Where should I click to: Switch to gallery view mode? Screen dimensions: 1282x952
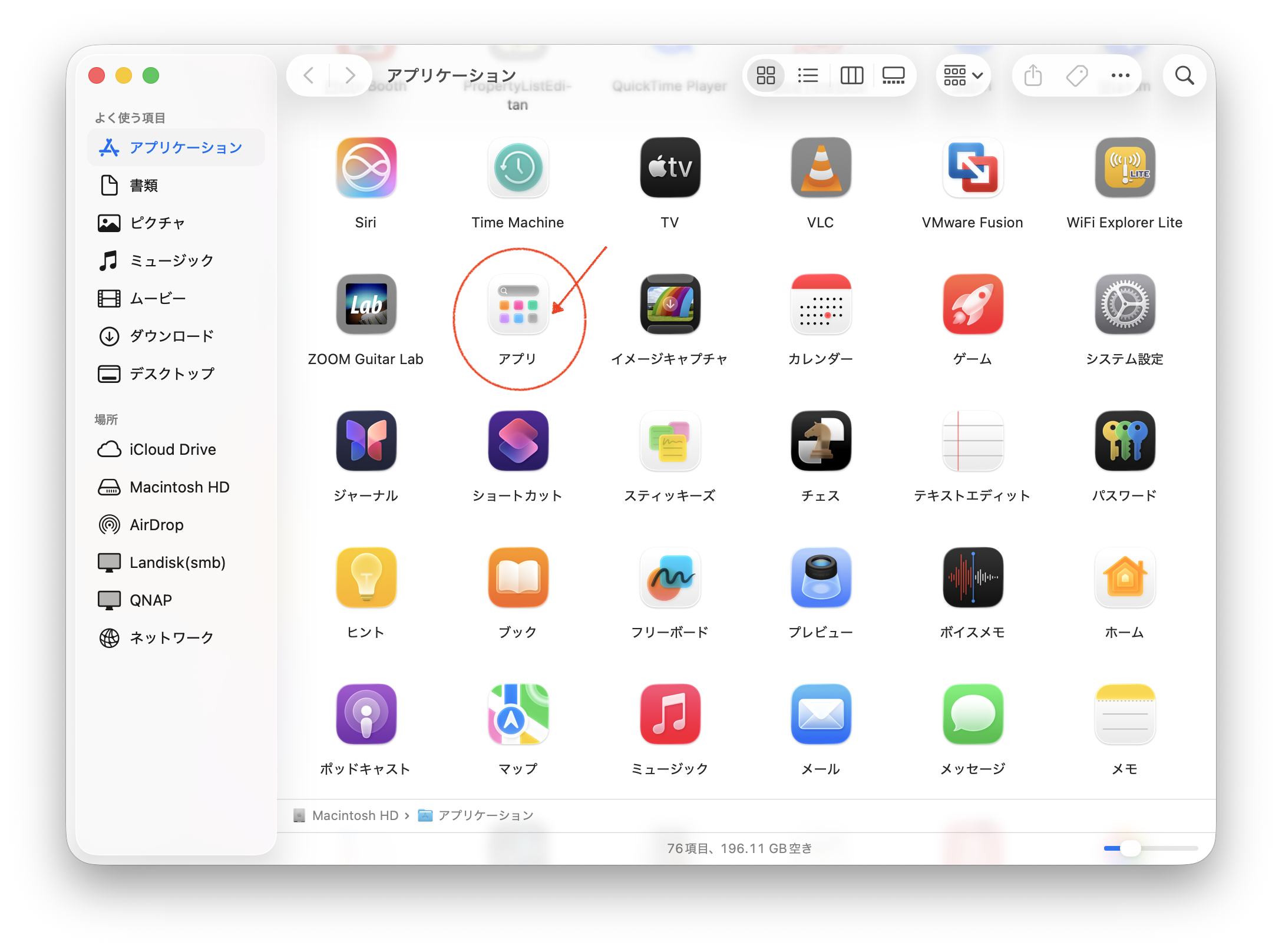click(893, 75)
